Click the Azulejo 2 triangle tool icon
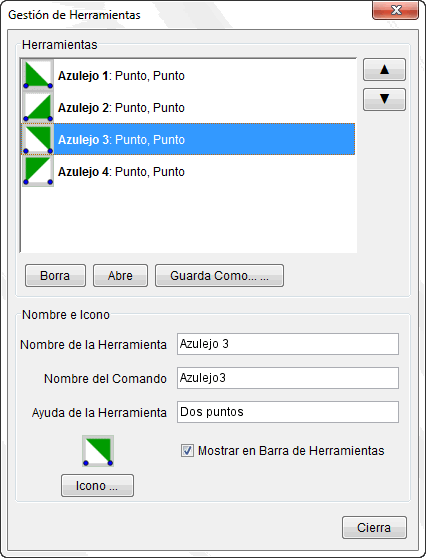 click(x=38, y=107)
